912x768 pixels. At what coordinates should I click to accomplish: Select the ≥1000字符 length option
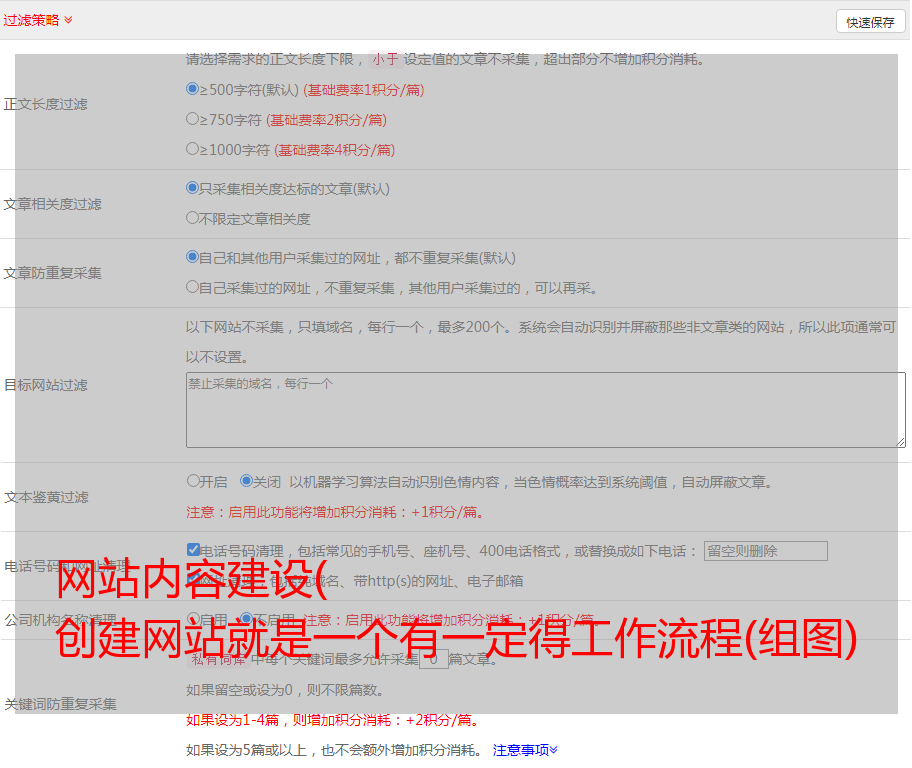(x=193, y=149)
